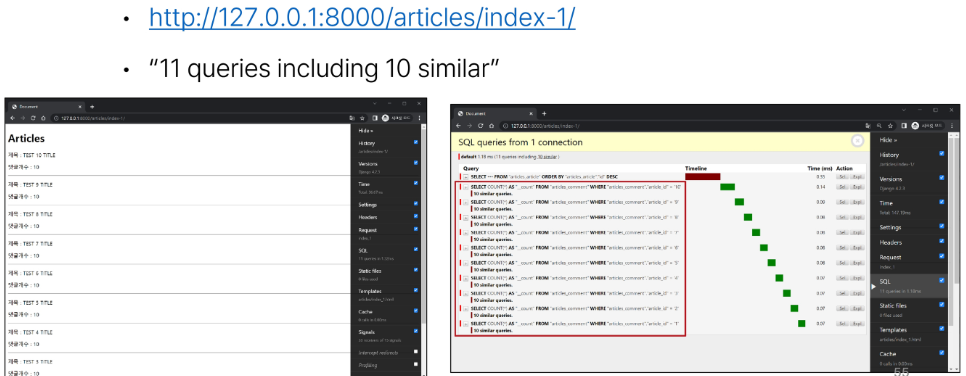Uncheck Time checkbox in left debug toolbar
This screenshot has width=966, height=376.
416,183
